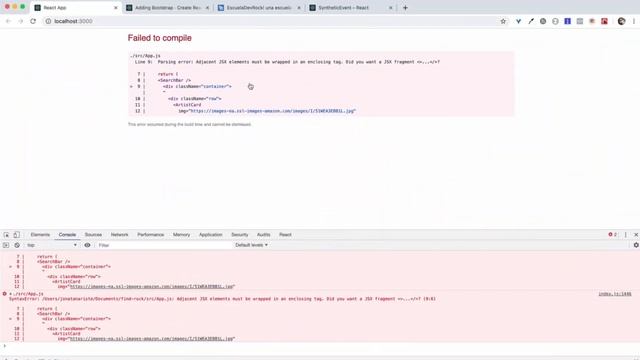Expand the ./src/App.js console error entry
The image size is (640, 360).
click(11, 294)
